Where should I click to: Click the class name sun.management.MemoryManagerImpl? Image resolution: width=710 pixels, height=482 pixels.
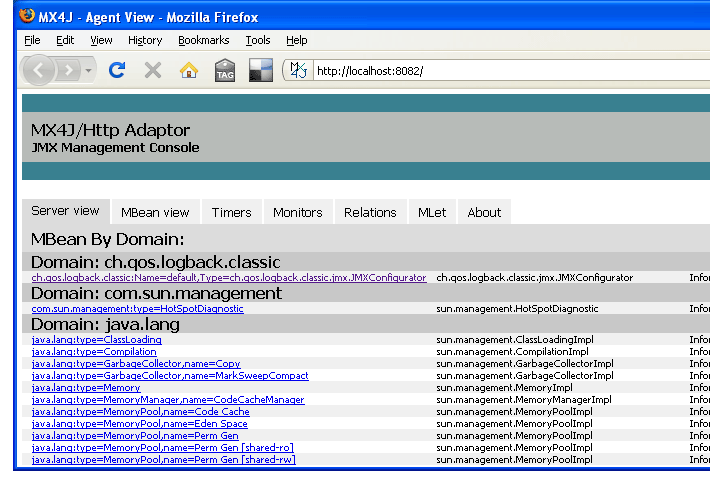point(524,400)
